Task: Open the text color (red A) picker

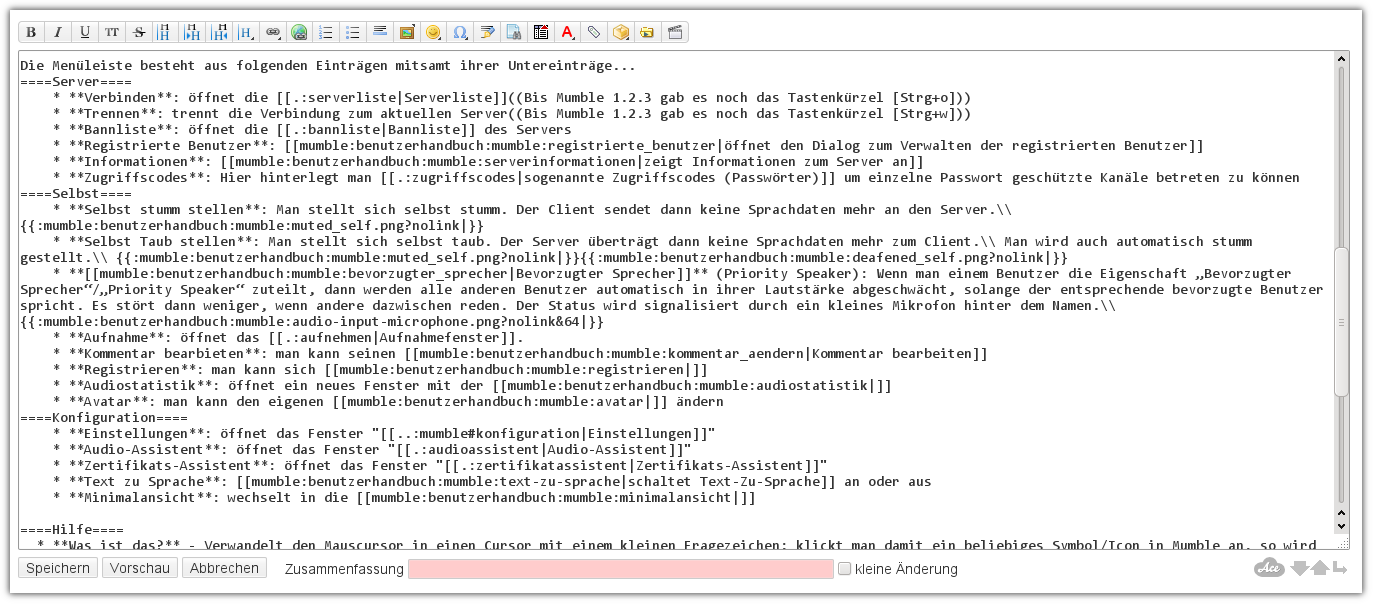Action: coord(568,32)
